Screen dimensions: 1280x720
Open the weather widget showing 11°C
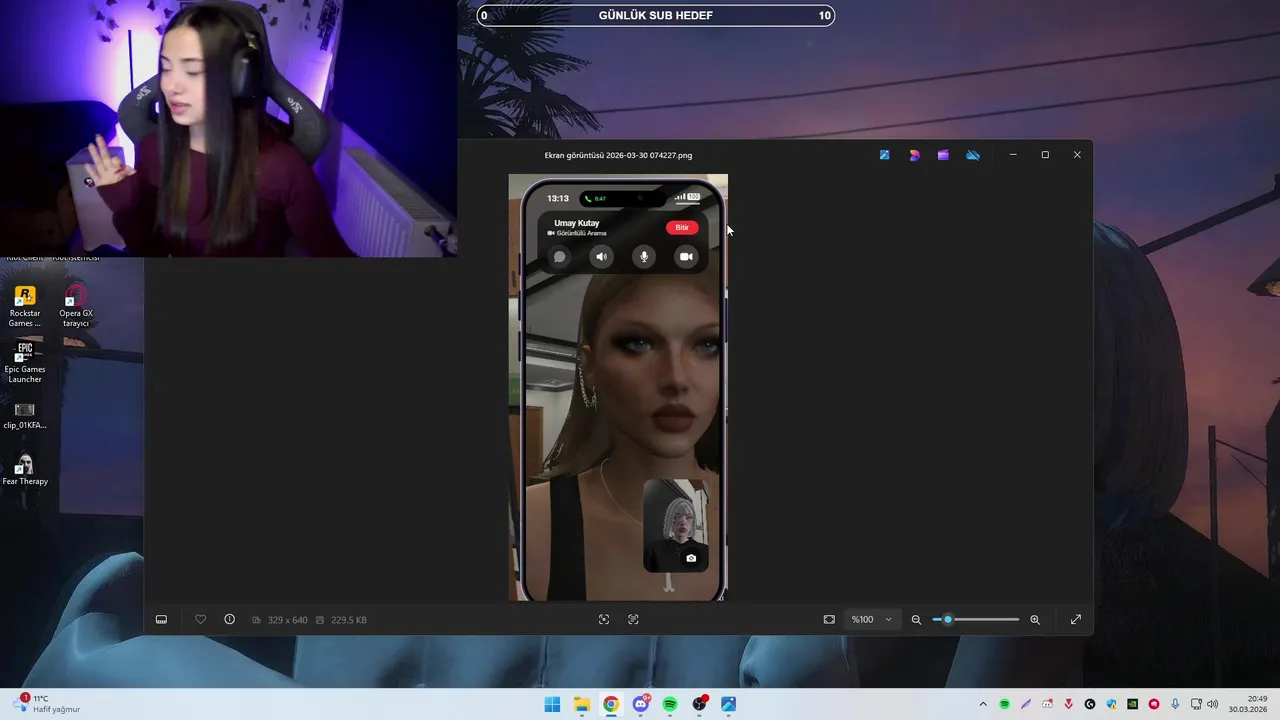48,704
